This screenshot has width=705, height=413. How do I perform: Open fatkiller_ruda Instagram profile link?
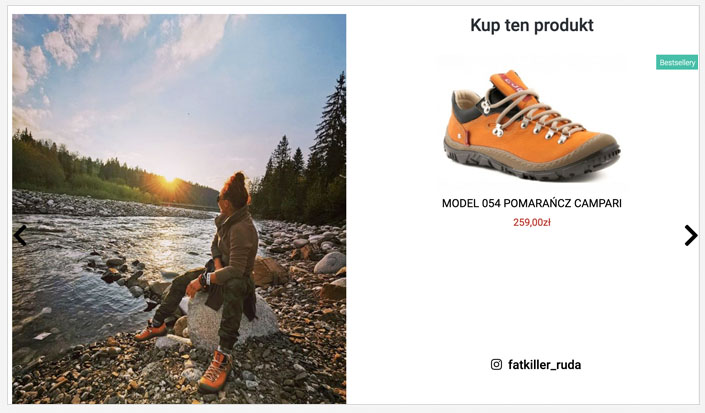pyautogui.click(x=544, y=364)
